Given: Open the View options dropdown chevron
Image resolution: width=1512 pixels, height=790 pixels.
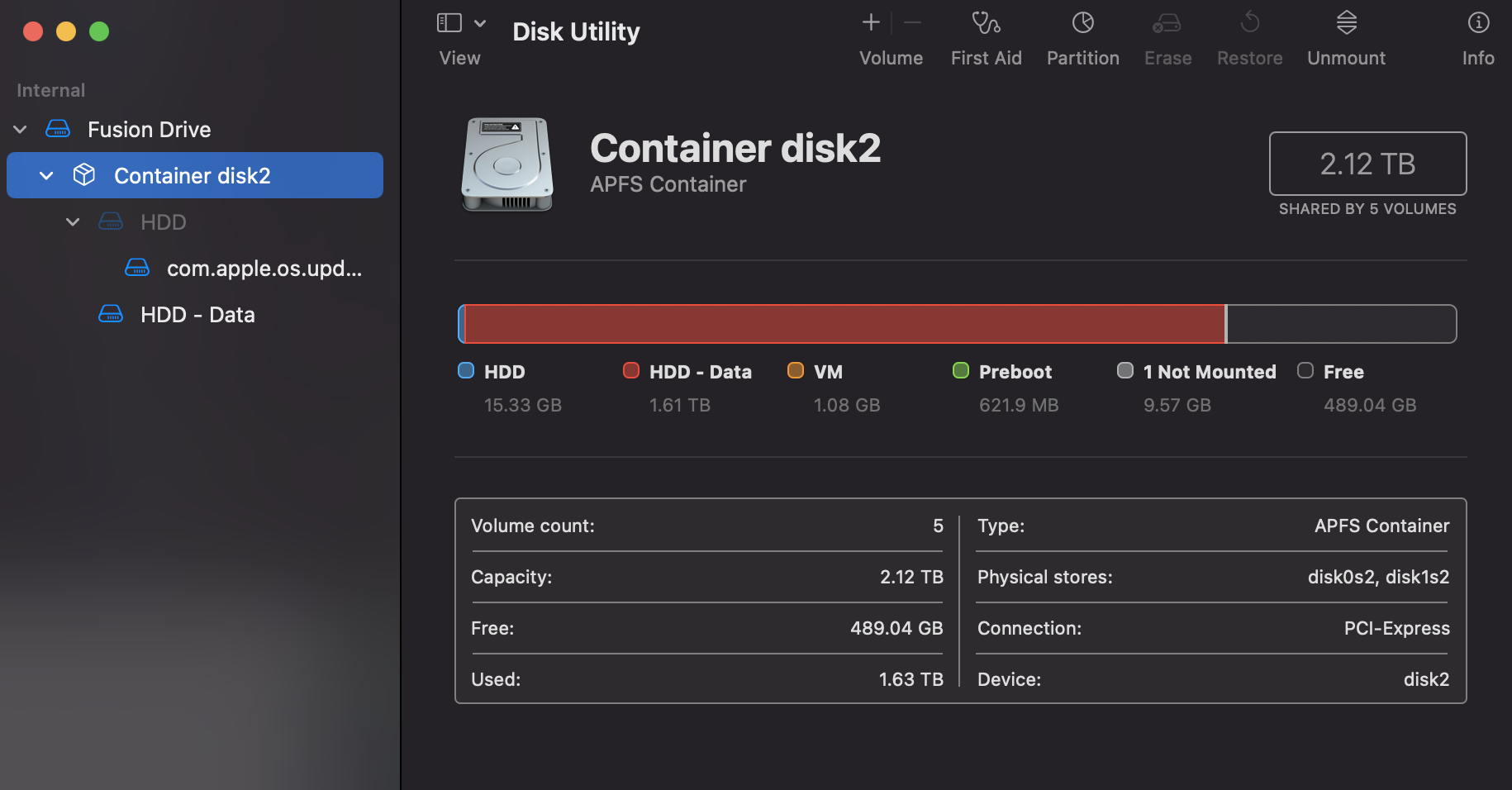Looking at the screenshot, I should coord(480,23).
